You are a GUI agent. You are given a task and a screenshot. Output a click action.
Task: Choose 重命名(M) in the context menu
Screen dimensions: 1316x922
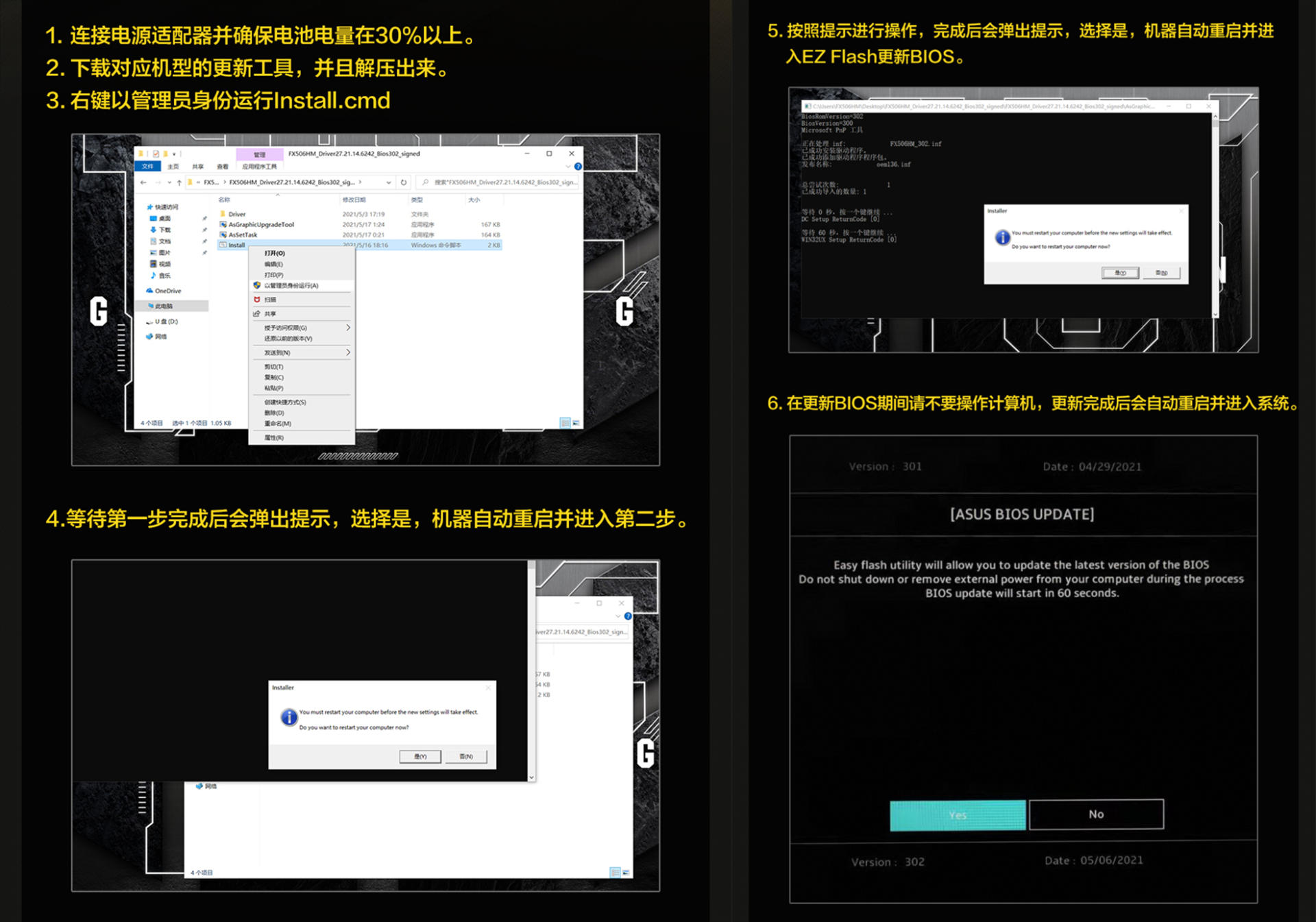(x=302, y=424)
